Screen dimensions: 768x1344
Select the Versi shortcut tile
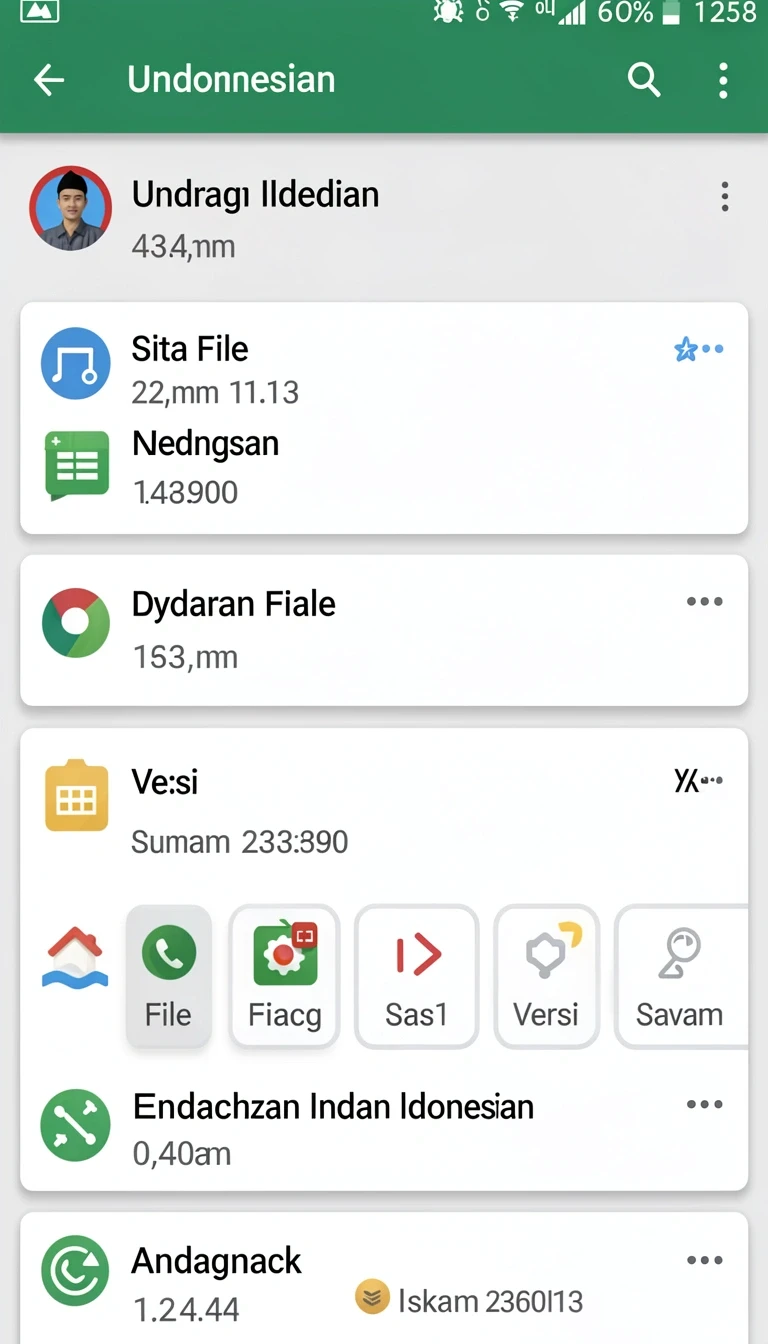click(x=546, y=976)
